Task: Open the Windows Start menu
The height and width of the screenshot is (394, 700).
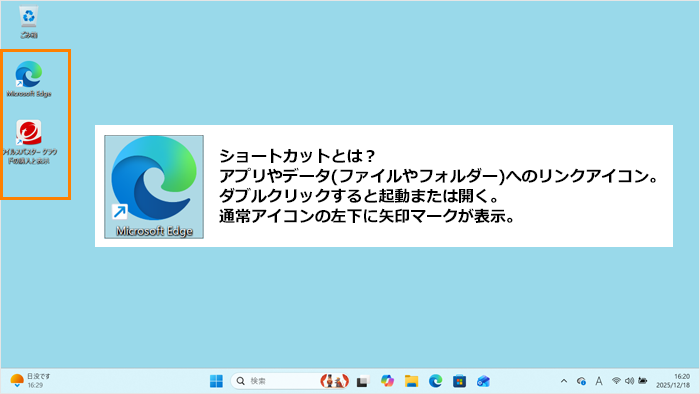Action: 216,381
